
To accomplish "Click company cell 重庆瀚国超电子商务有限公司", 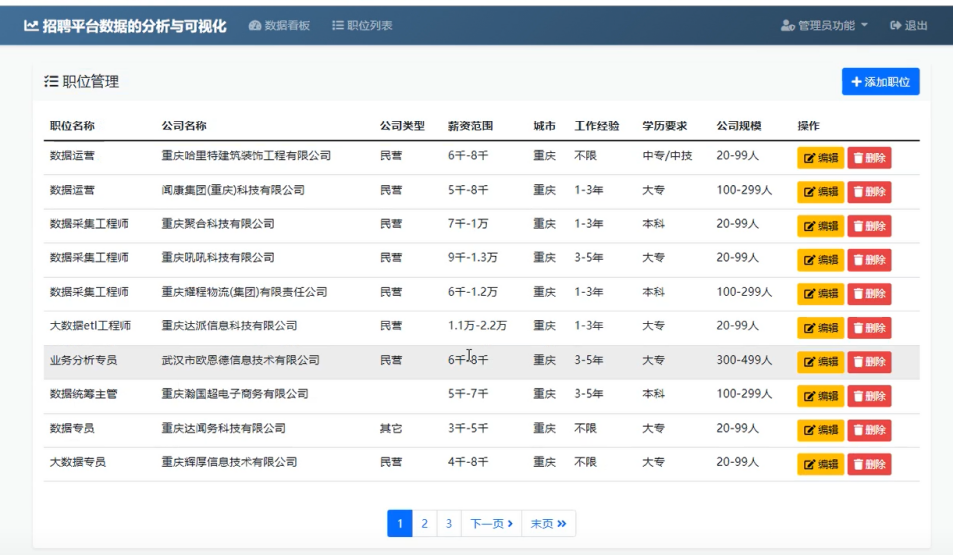I will tap(235, 394).
